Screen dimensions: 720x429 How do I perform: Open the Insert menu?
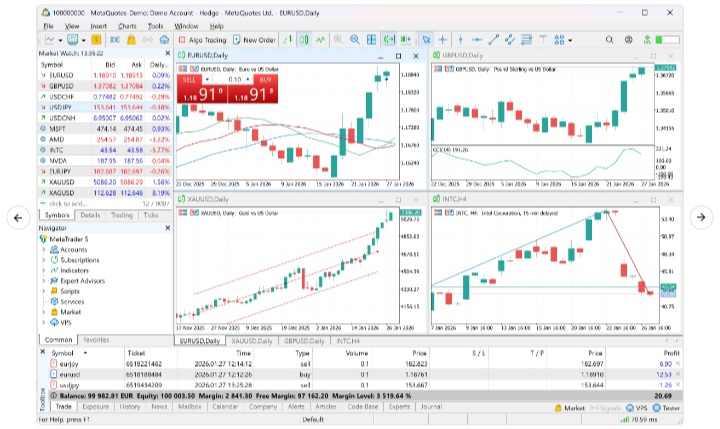pyautogui.click(x=98, y=26)
